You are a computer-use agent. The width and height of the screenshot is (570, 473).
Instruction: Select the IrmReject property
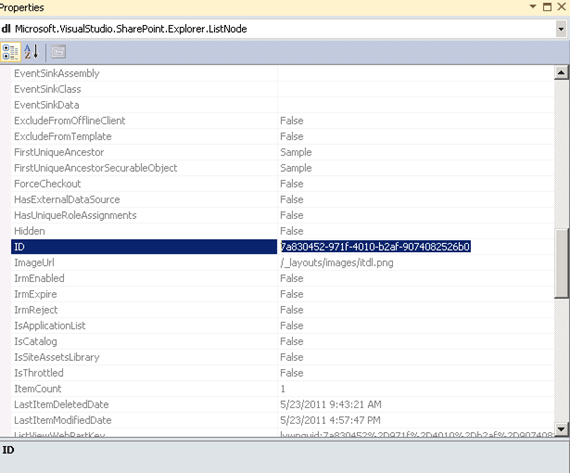36,310
